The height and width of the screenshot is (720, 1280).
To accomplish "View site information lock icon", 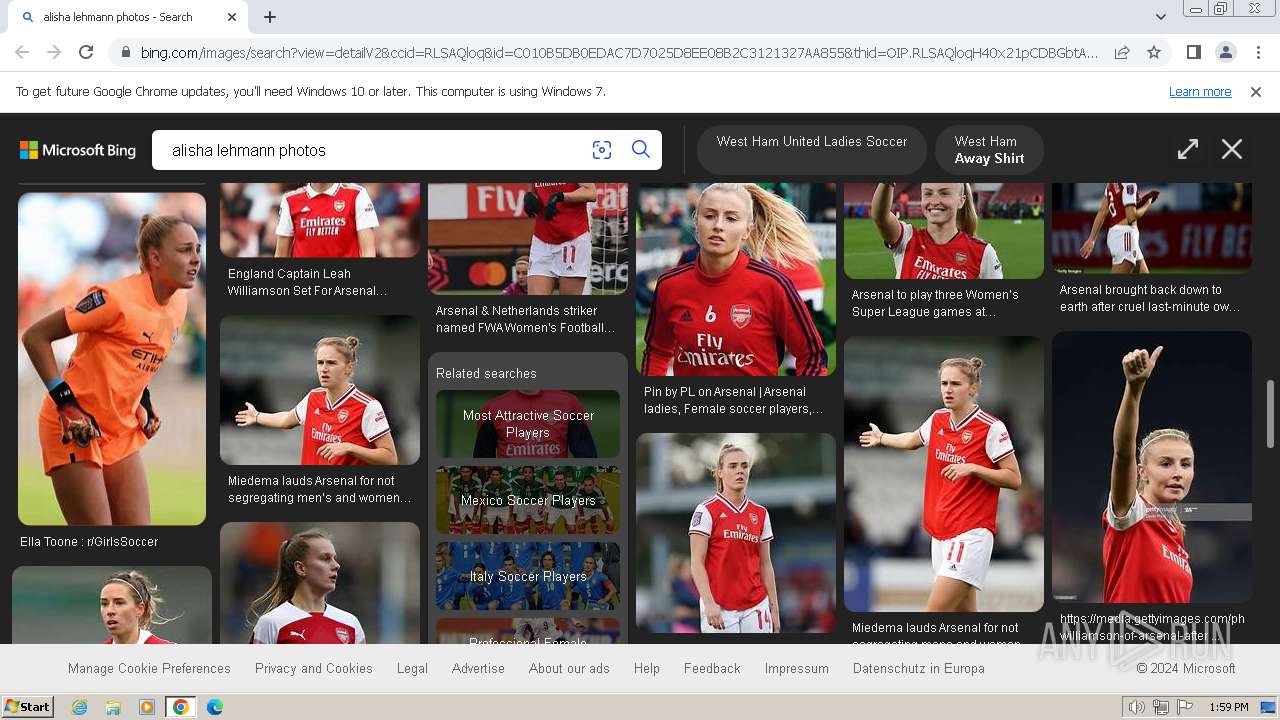I will tap(124, 52).
